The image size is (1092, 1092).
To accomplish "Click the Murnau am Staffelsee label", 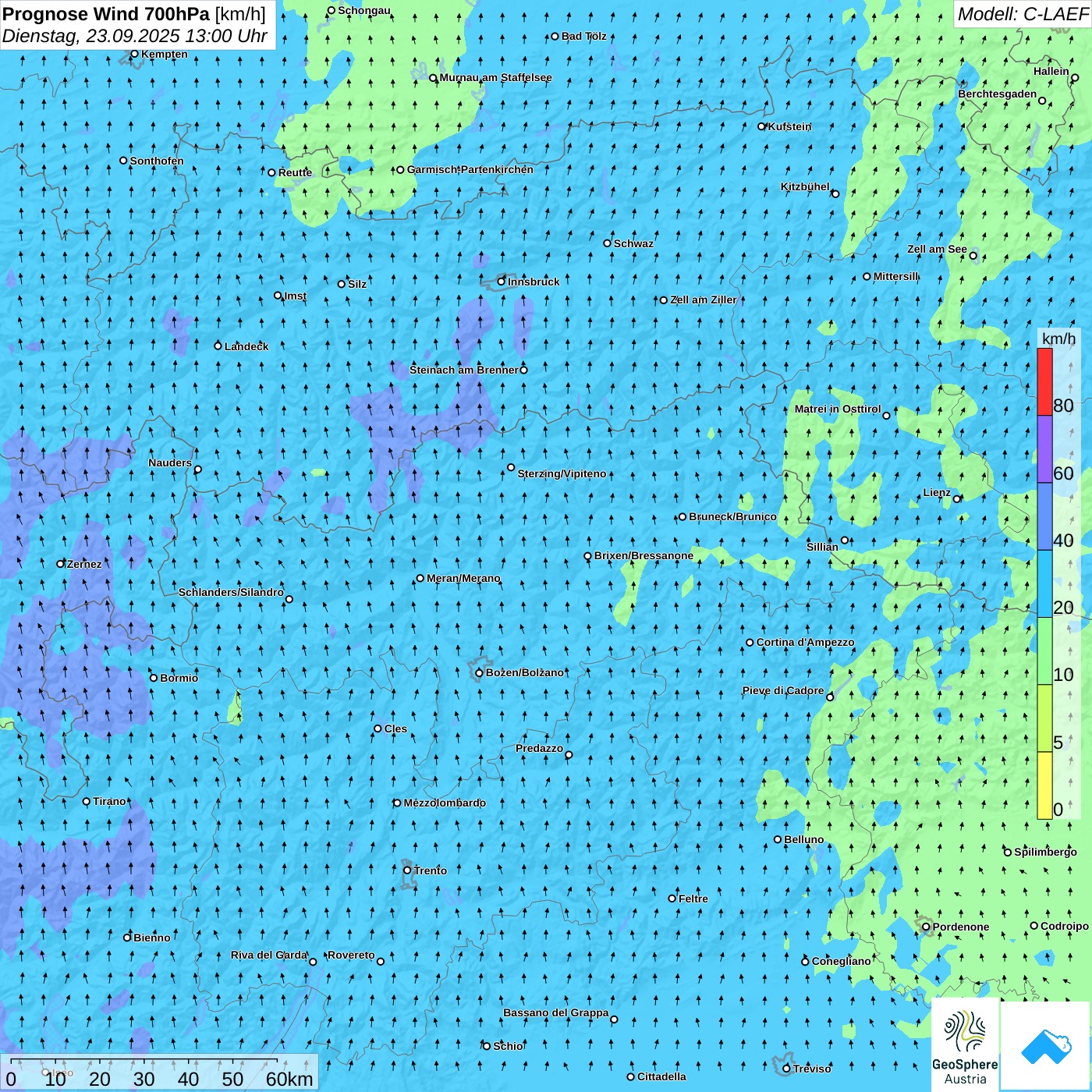I will (x=495, y=77).
